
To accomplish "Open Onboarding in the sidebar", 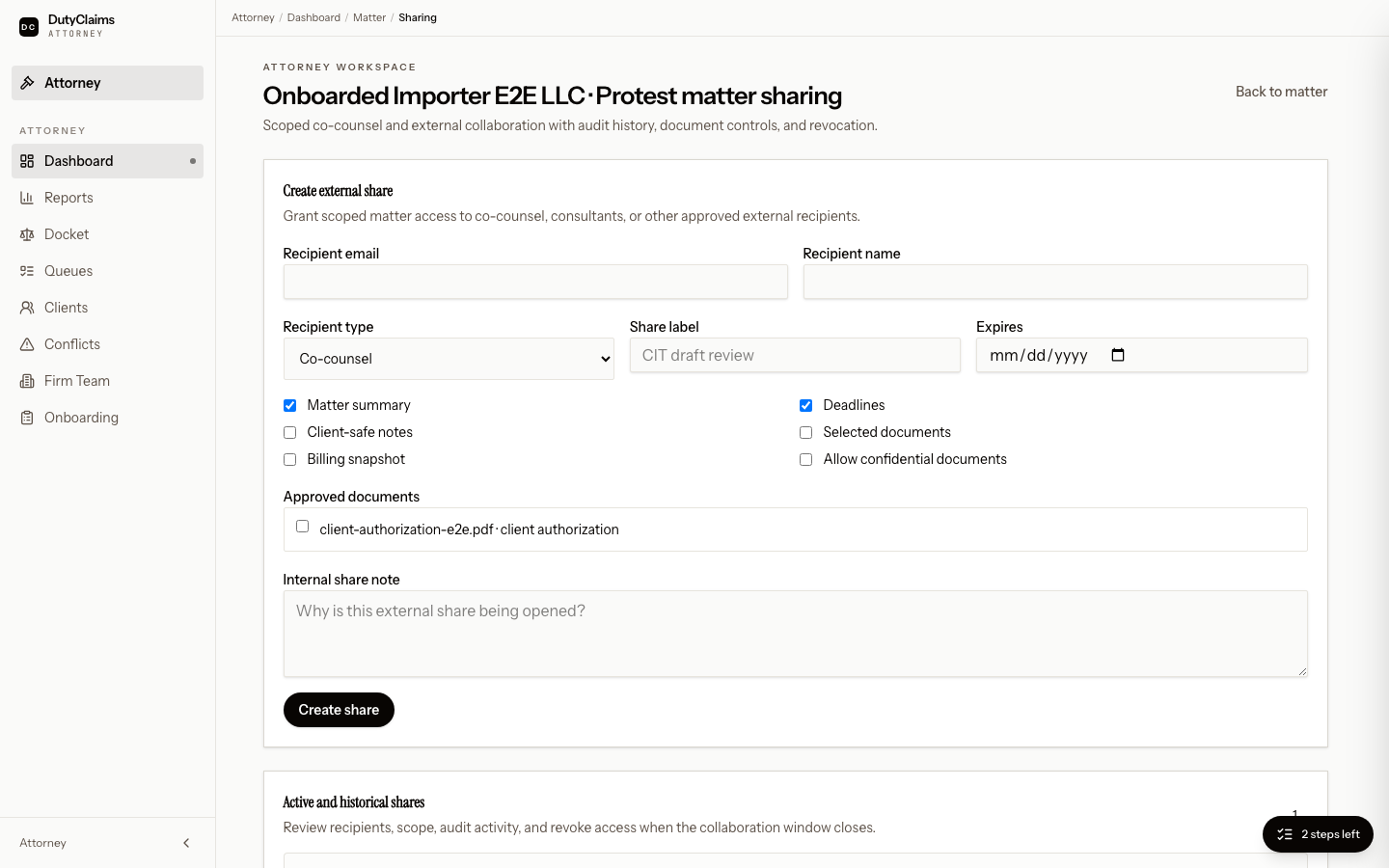I will [x=107, y=418].
